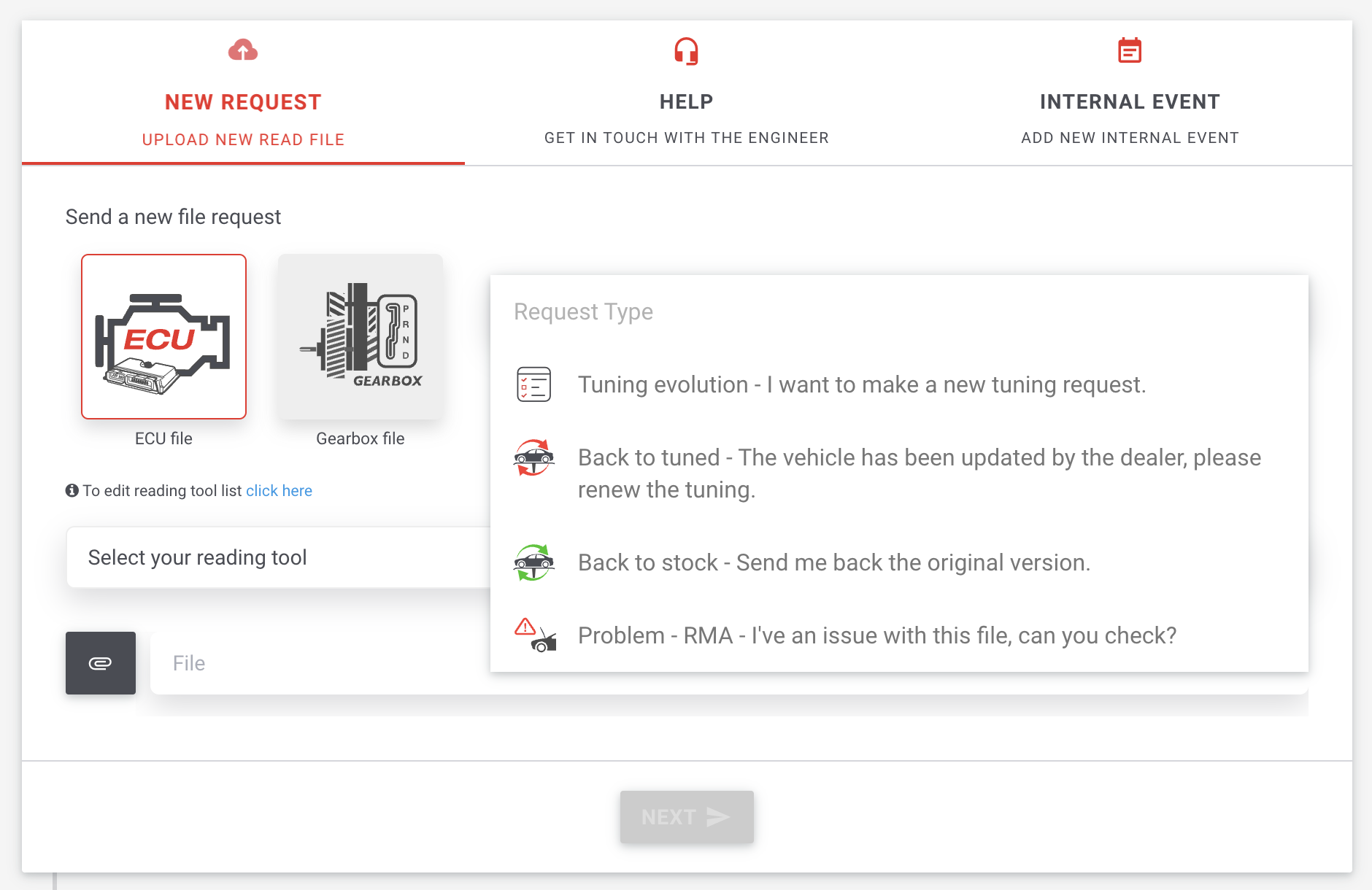The image size is (1372, 890).
Task: Click the Problem RMA warning icon
Action: coord(533,635)
